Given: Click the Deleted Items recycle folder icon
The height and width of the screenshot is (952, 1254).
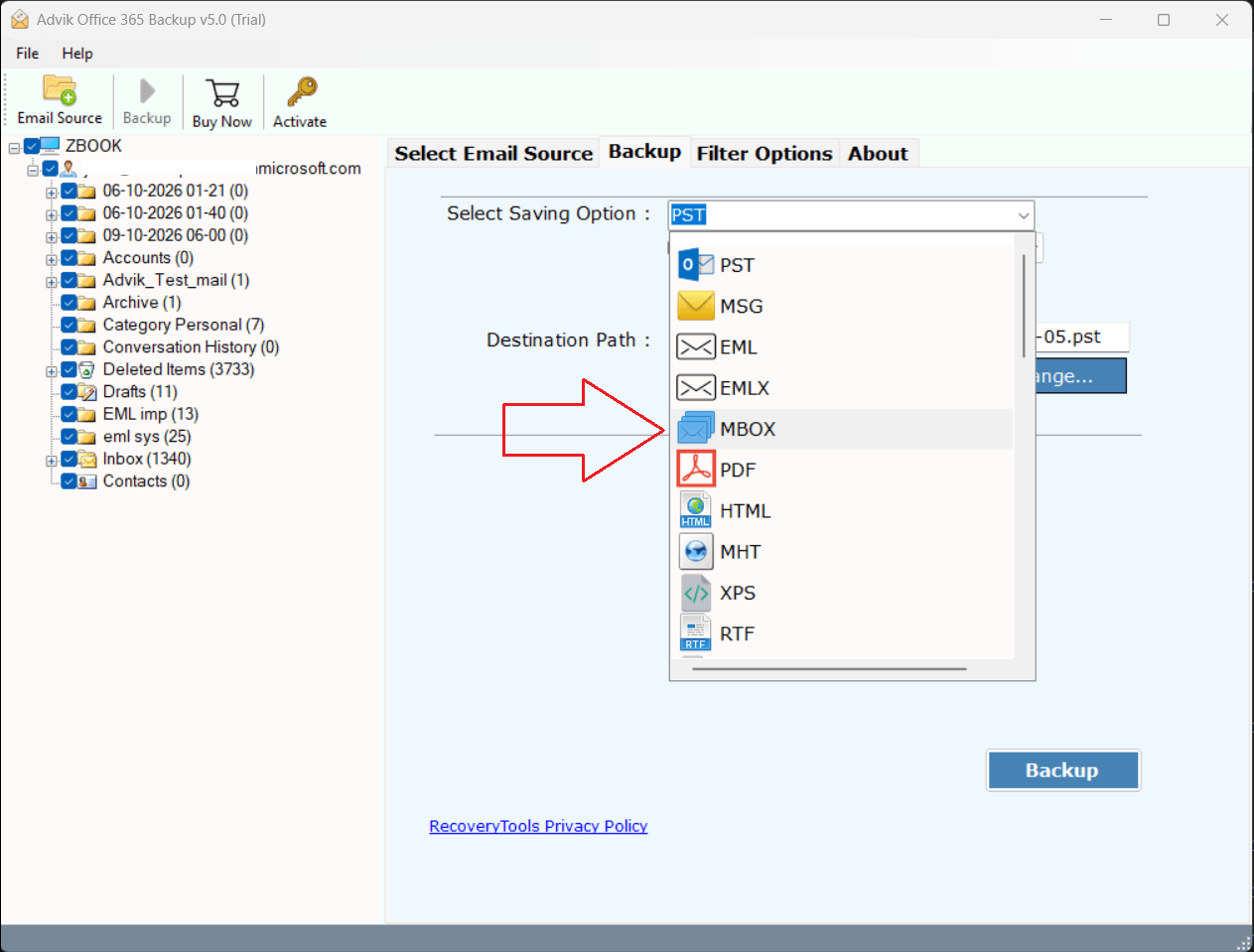Looking at the screenshot, I should [86, 369].
